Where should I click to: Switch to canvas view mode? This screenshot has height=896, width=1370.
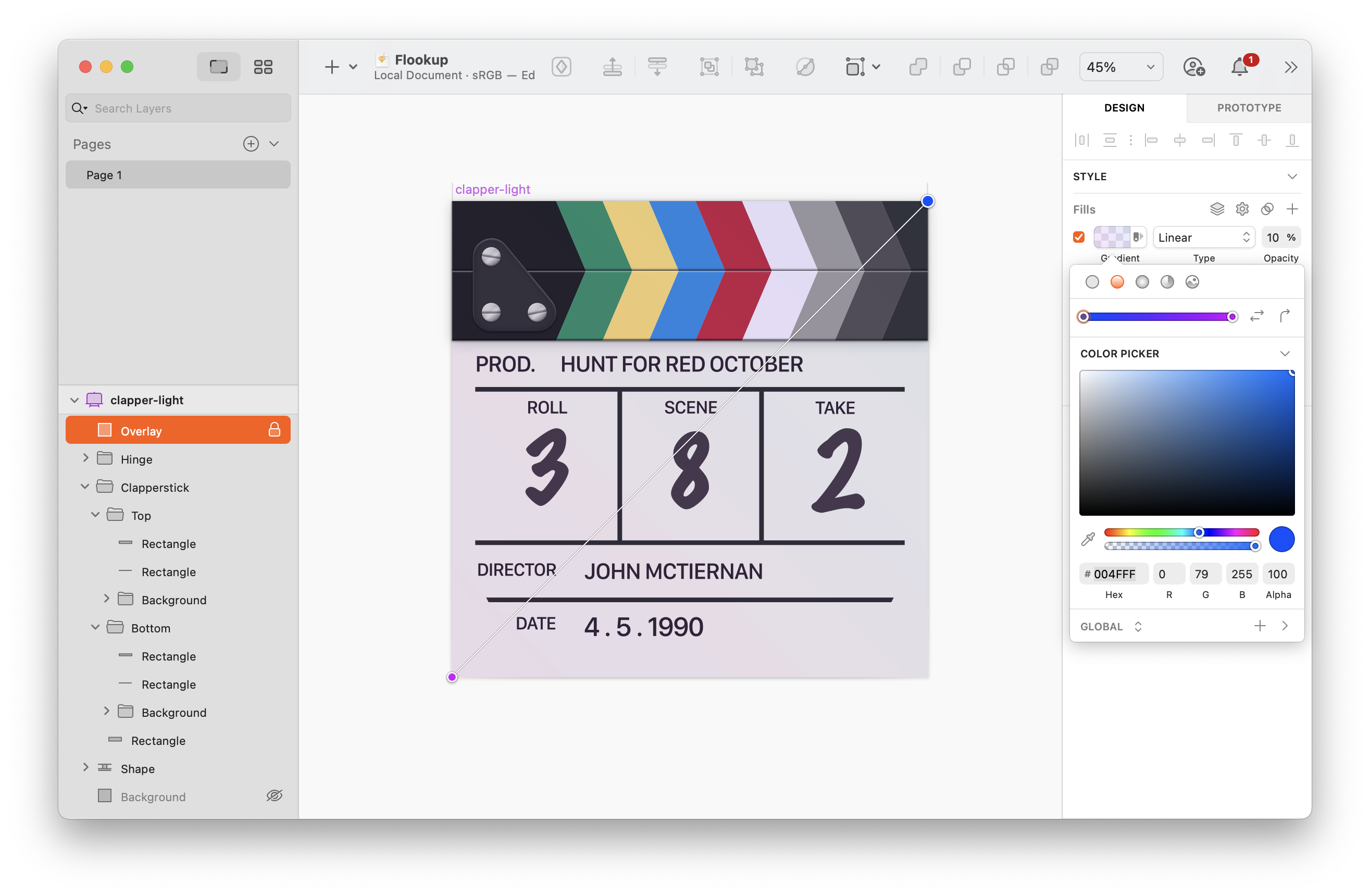pyautogui.click(x=218, y=67)
